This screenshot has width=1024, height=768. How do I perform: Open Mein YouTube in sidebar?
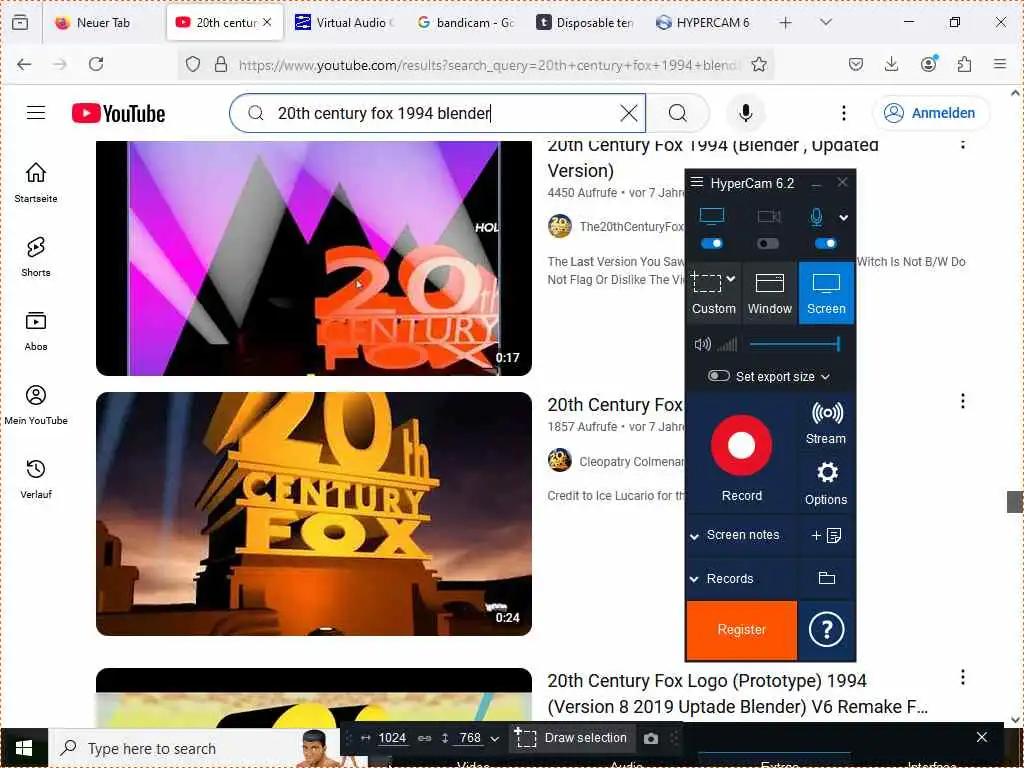click(x=36, y=404)
